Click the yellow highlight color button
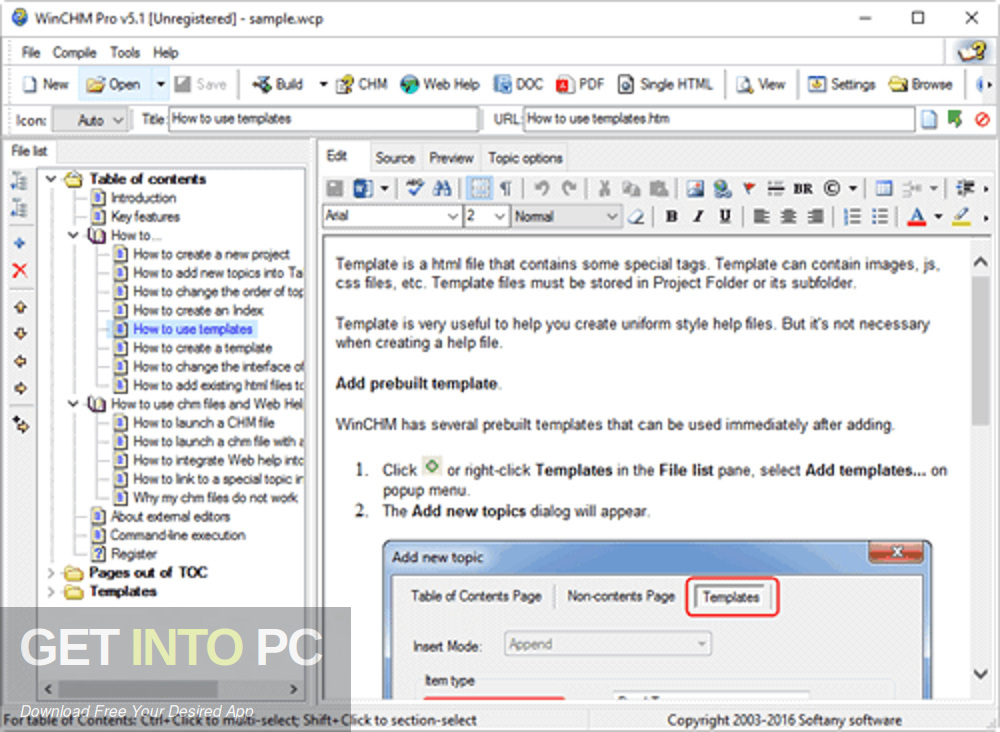Viewport: 1000px width, 732px height. [x=962, y=217]
